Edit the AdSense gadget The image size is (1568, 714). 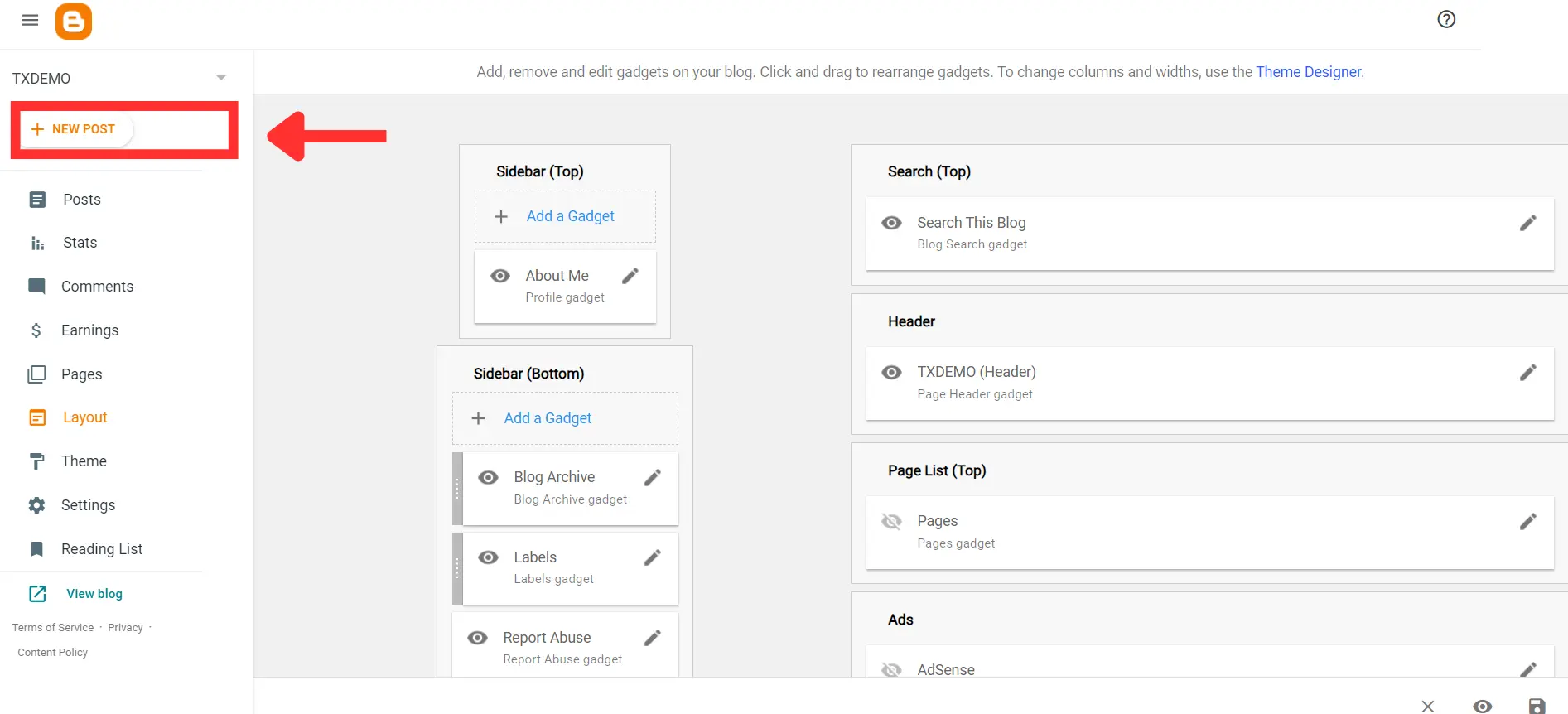(x=1528, y=669)
